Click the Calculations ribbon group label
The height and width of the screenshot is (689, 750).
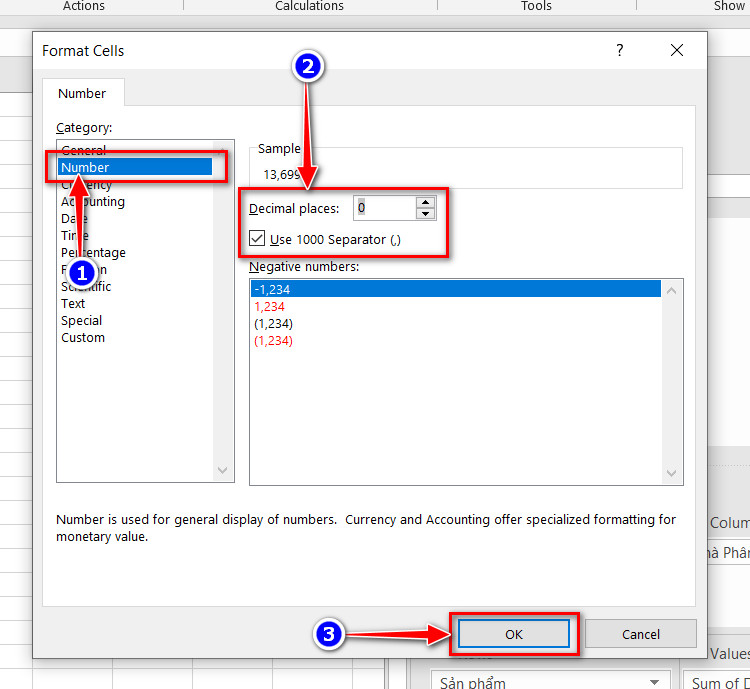point(309,6)
